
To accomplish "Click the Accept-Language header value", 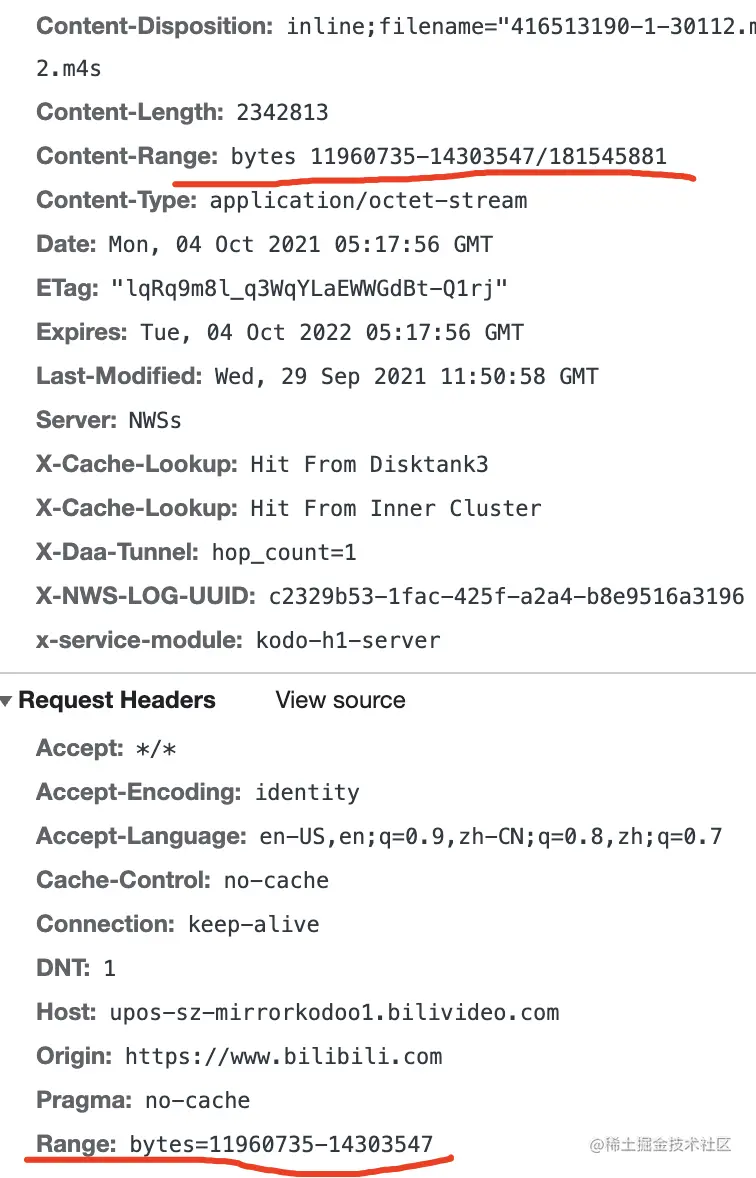I will [491, 836].
